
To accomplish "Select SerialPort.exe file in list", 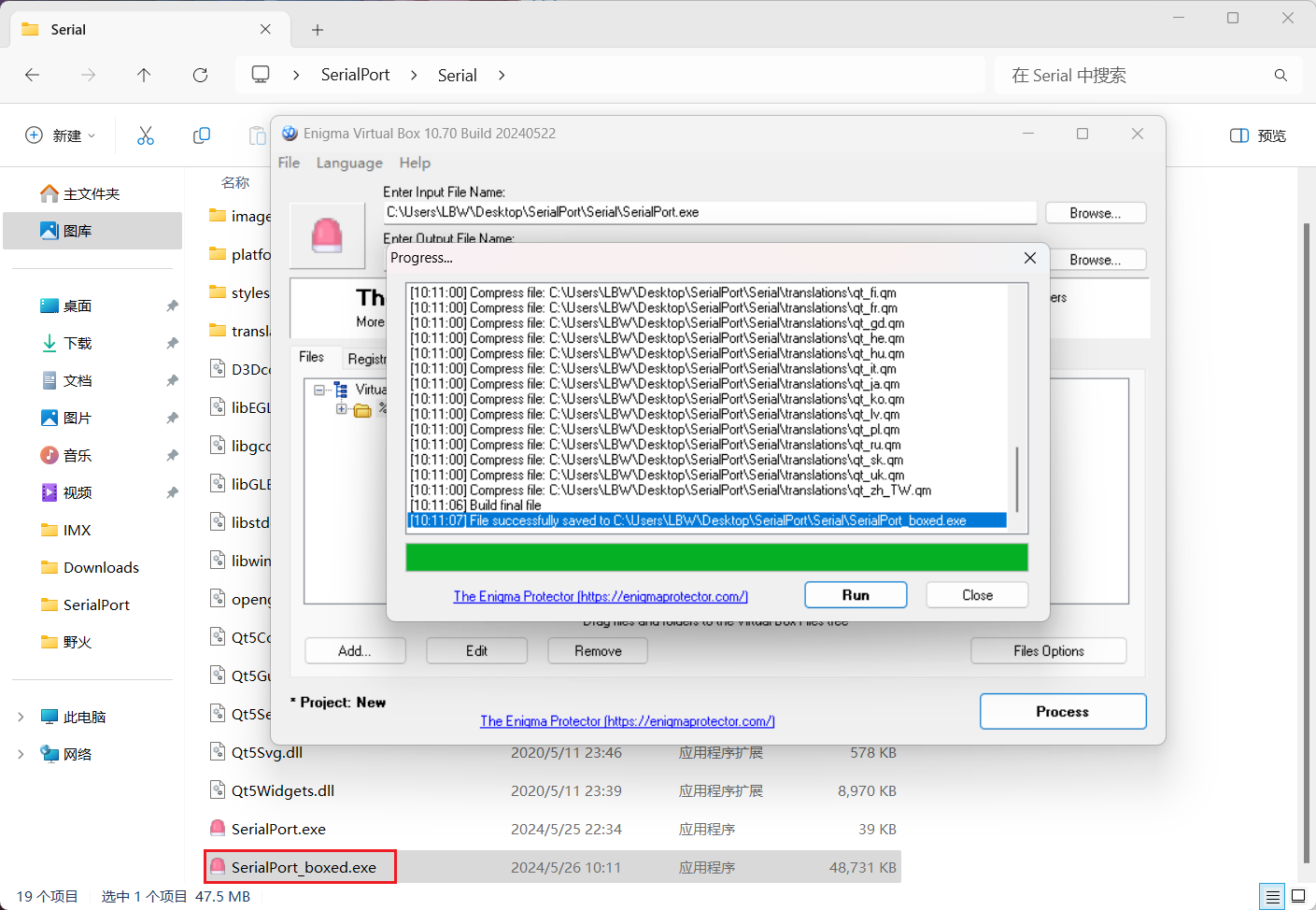I will pos(553,829).
